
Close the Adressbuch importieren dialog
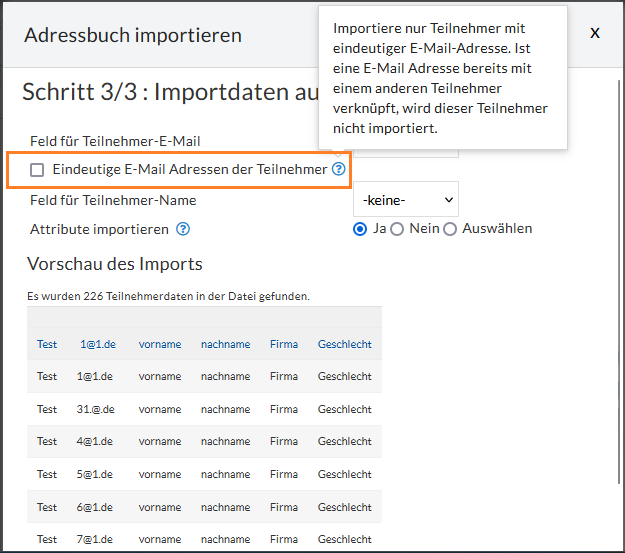coord(595,33)
